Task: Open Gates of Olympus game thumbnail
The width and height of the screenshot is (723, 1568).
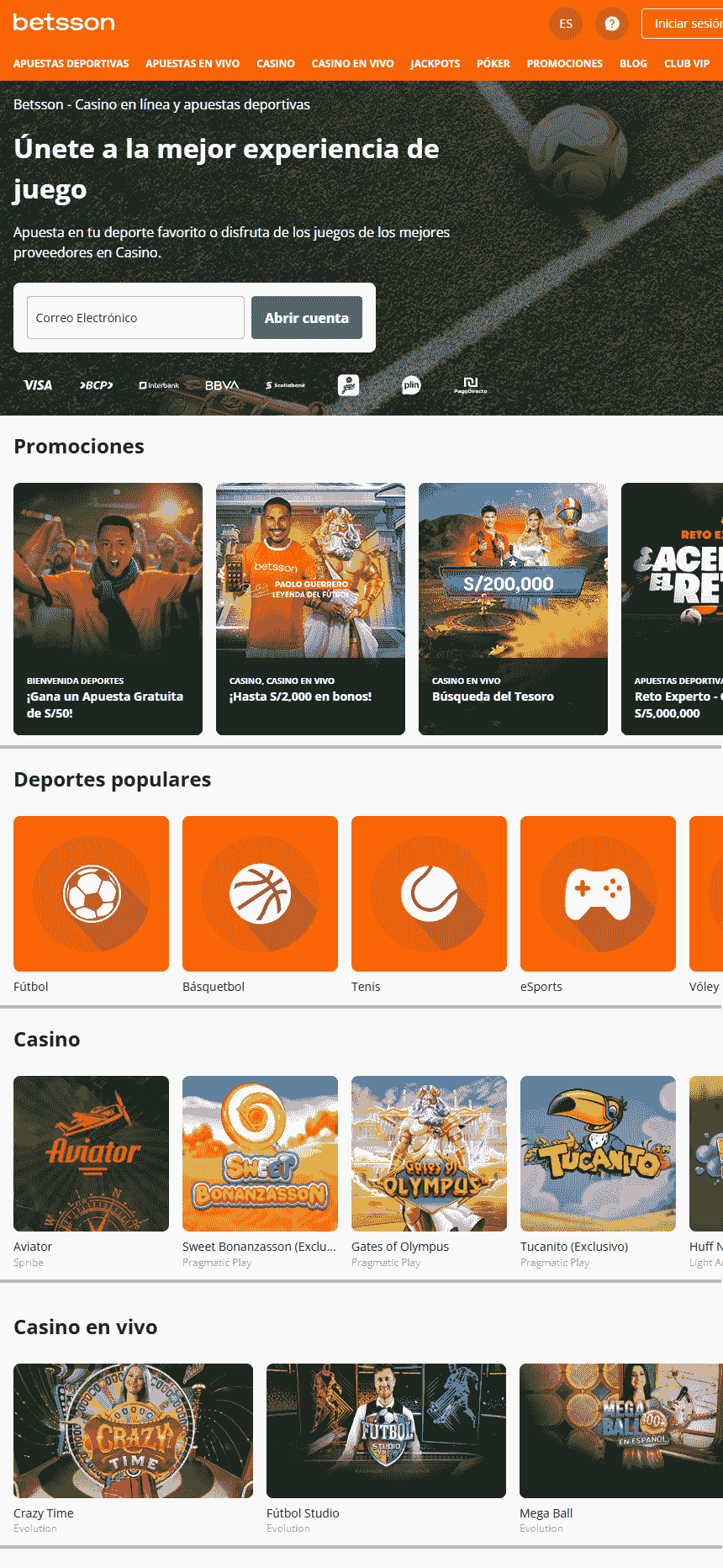Action: pyautogui.click(x=429, y=1153)
